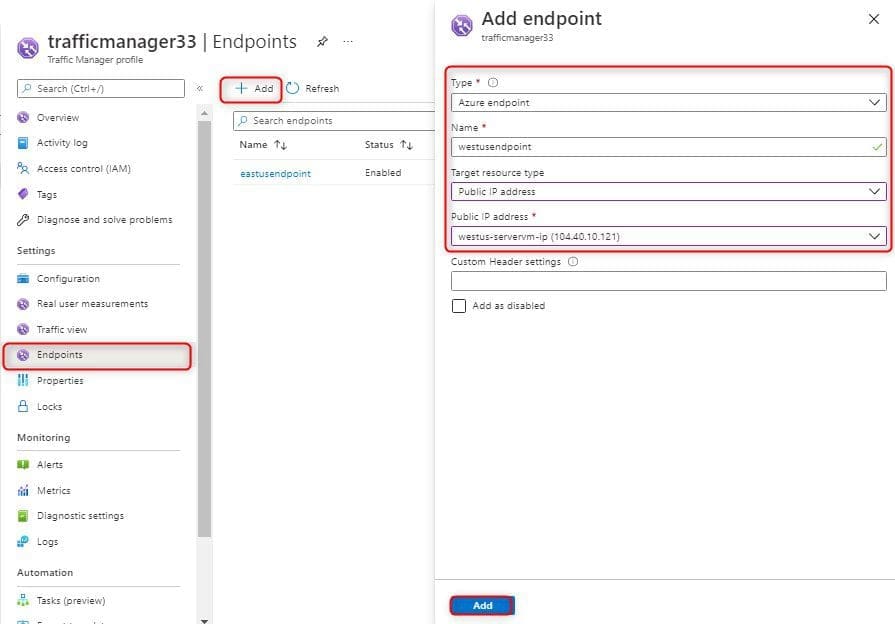Click the Tags icon in the sidebar
895x624 pixels.
[23, 194]
